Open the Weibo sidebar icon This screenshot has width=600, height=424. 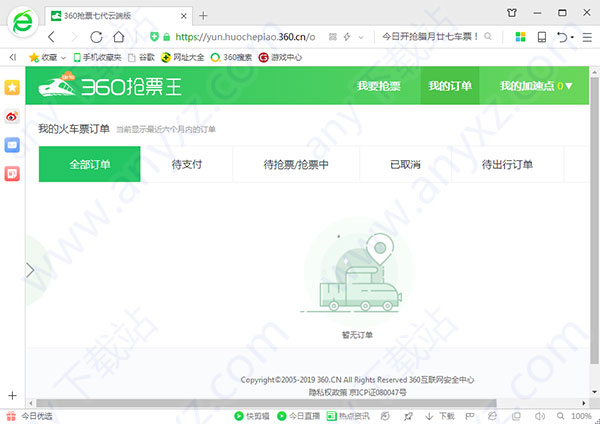click(12, 116)
